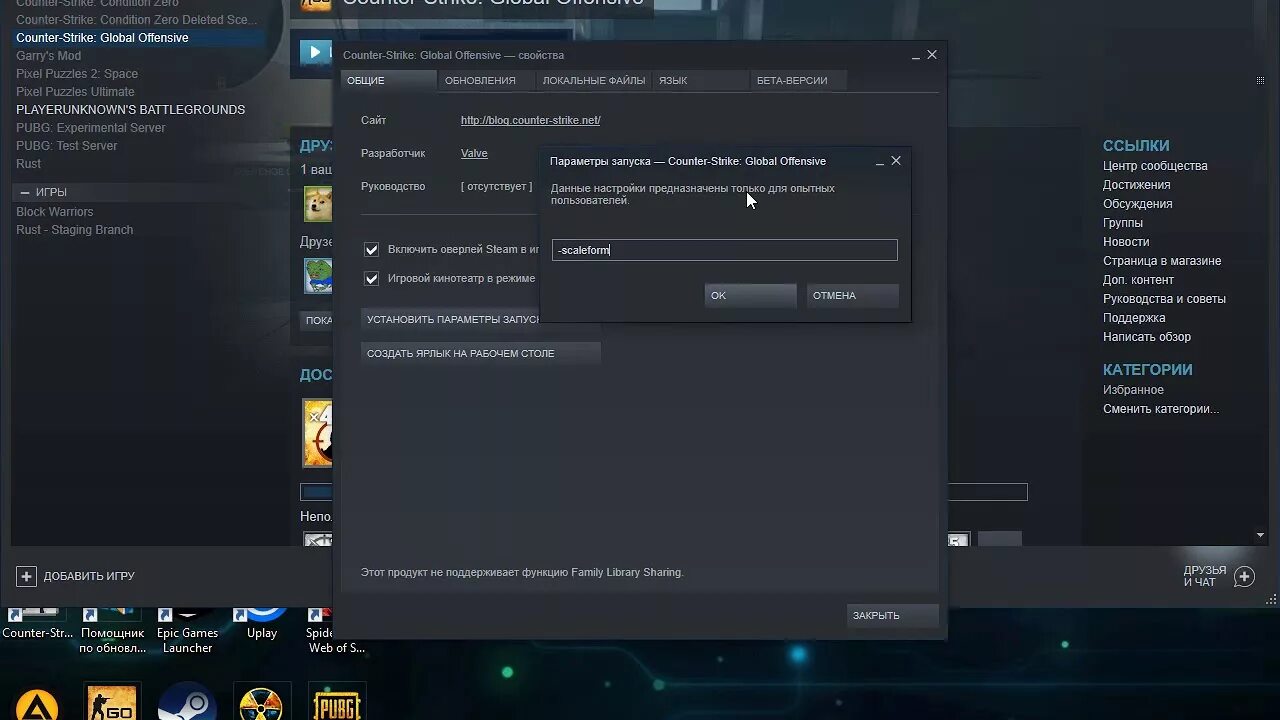Viewport: 1280px width, 720px height.
Task: Select Counter-Strike: Global Offensive in library
Action: [x=102, y=38]
